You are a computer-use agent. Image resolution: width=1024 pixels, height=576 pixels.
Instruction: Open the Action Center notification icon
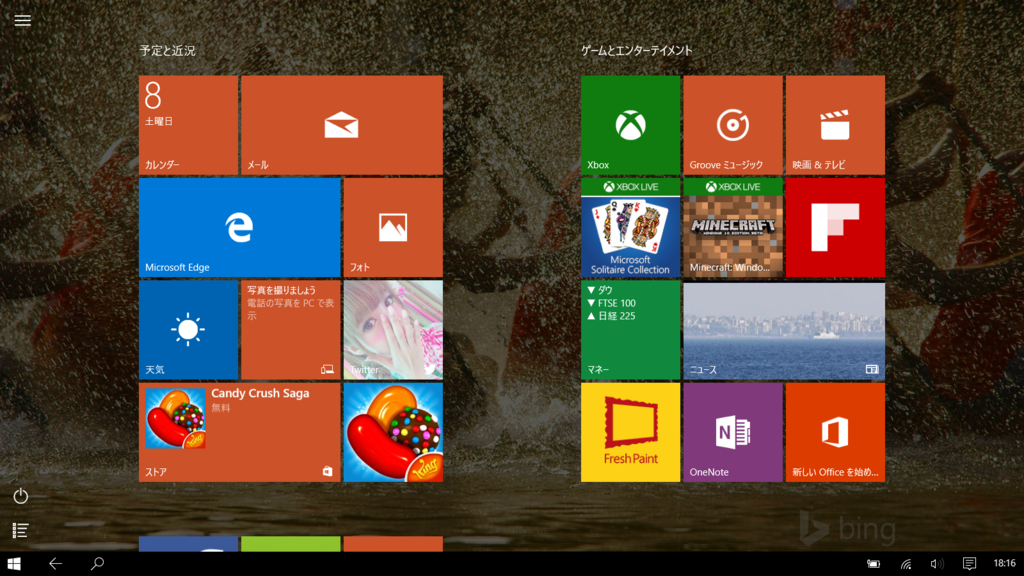point(969,563)
